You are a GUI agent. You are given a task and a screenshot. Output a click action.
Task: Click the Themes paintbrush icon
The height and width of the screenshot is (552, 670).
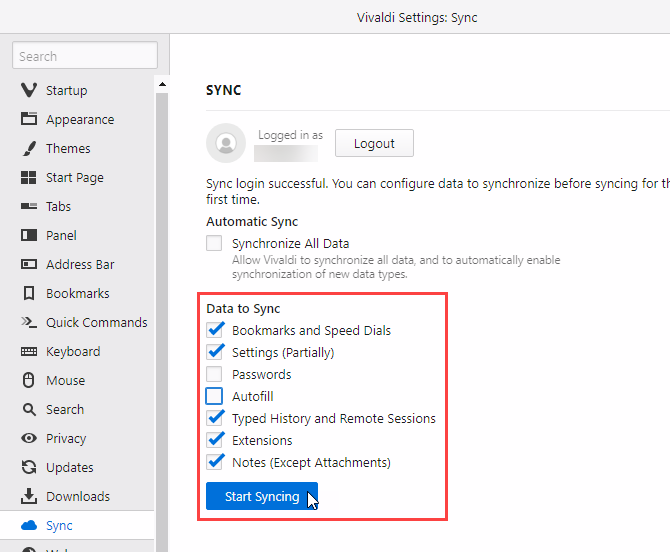coord(29,148)
